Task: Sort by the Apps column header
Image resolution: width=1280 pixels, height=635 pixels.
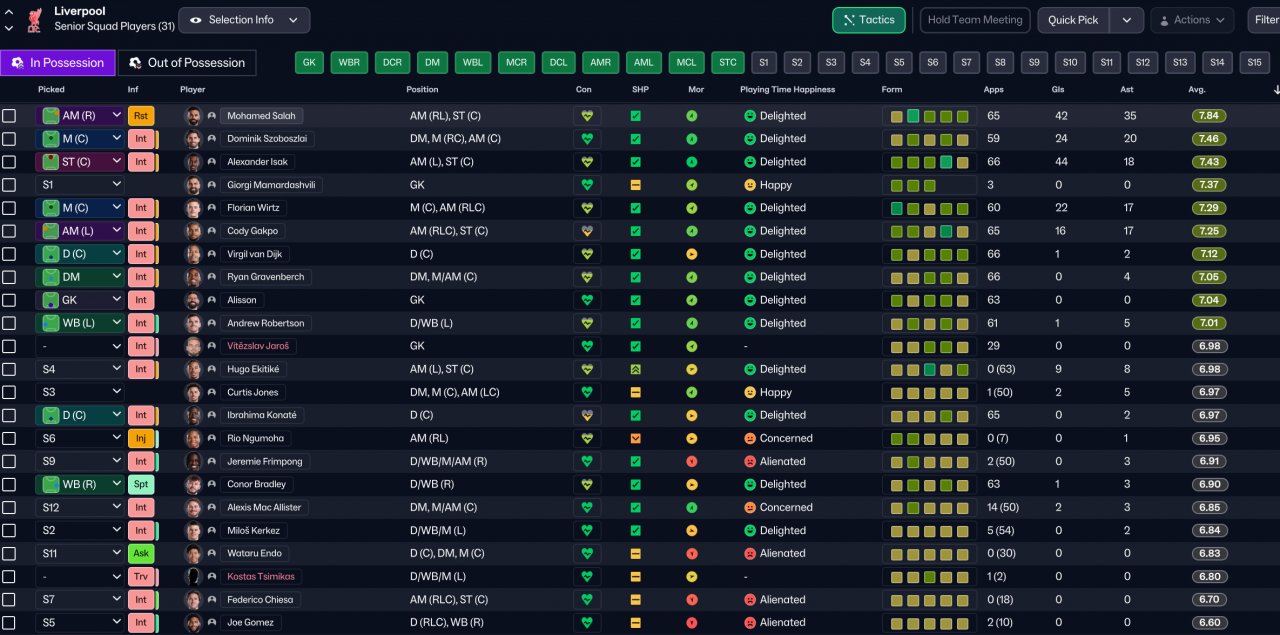Action: (994, 90)
